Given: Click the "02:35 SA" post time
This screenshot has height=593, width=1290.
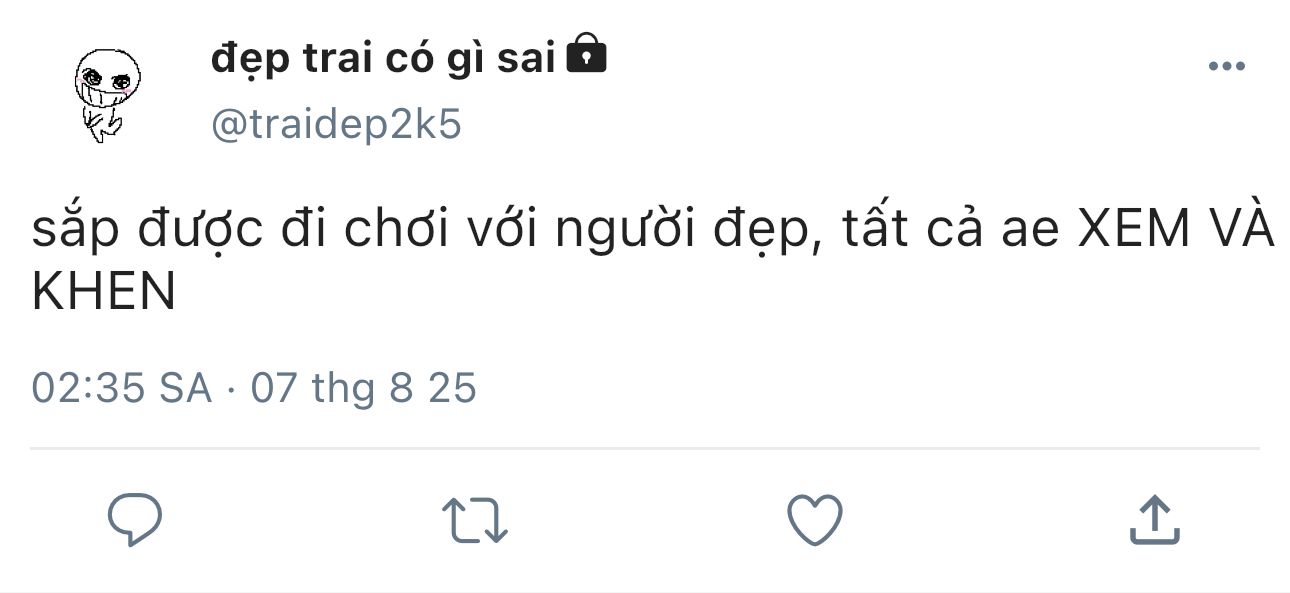Looking at the screenshot, I should pos(122,388).
